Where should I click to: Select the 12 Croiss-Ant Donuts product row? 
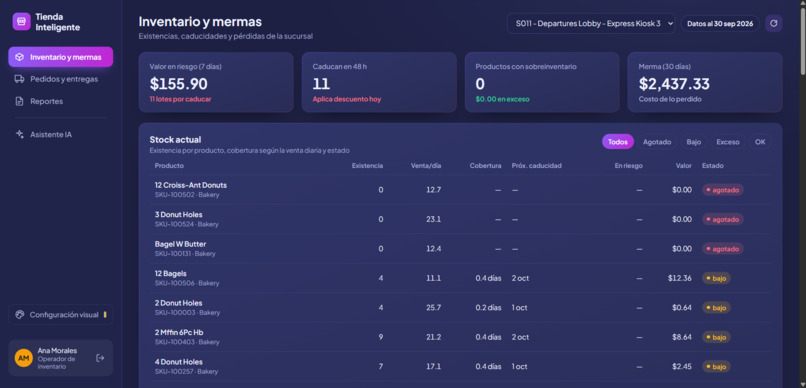(x=461, y=190)
